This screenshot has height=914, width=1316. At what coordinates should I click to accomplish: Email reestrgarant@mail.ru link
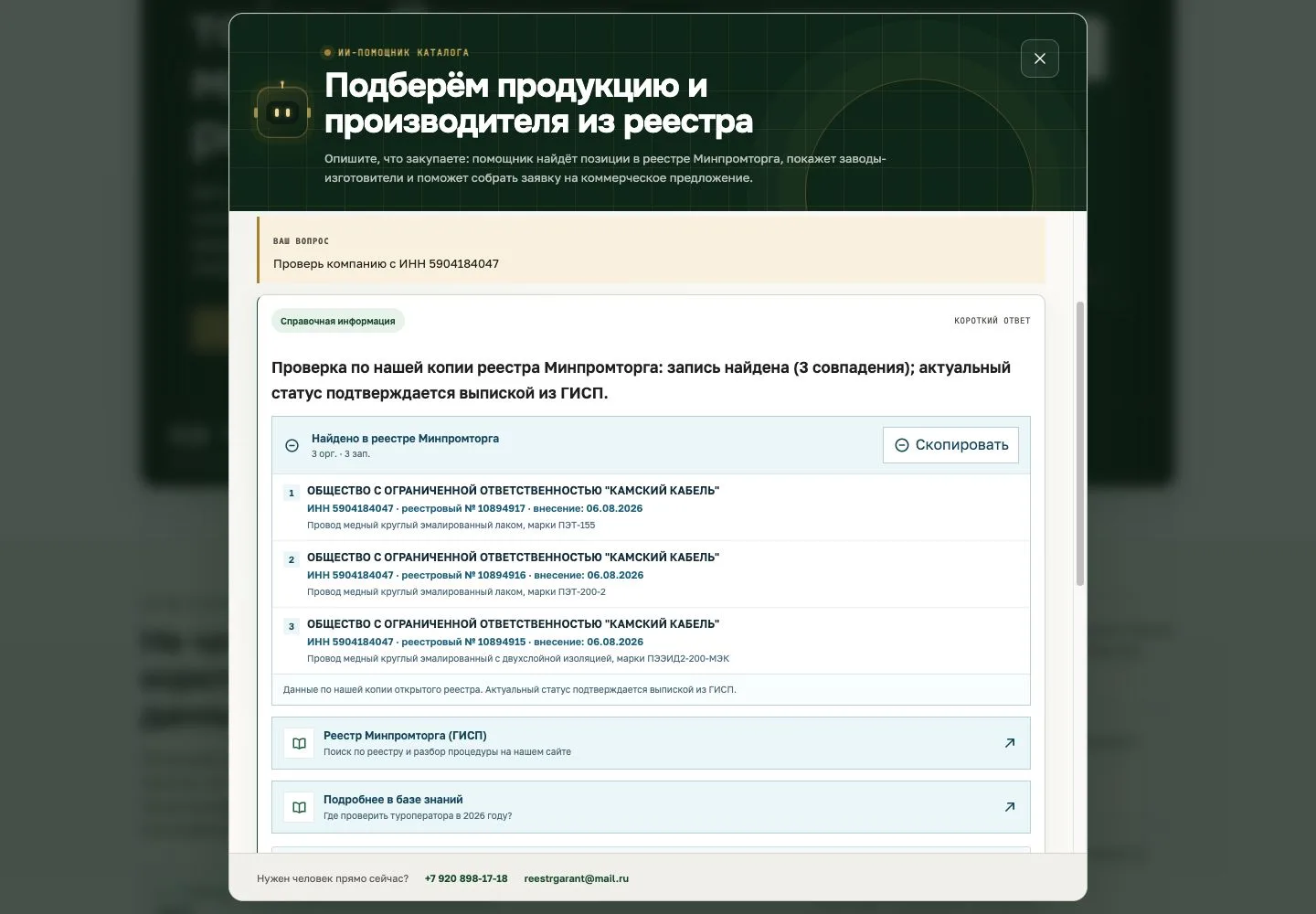pyautogui.click(x=576, y=878)
